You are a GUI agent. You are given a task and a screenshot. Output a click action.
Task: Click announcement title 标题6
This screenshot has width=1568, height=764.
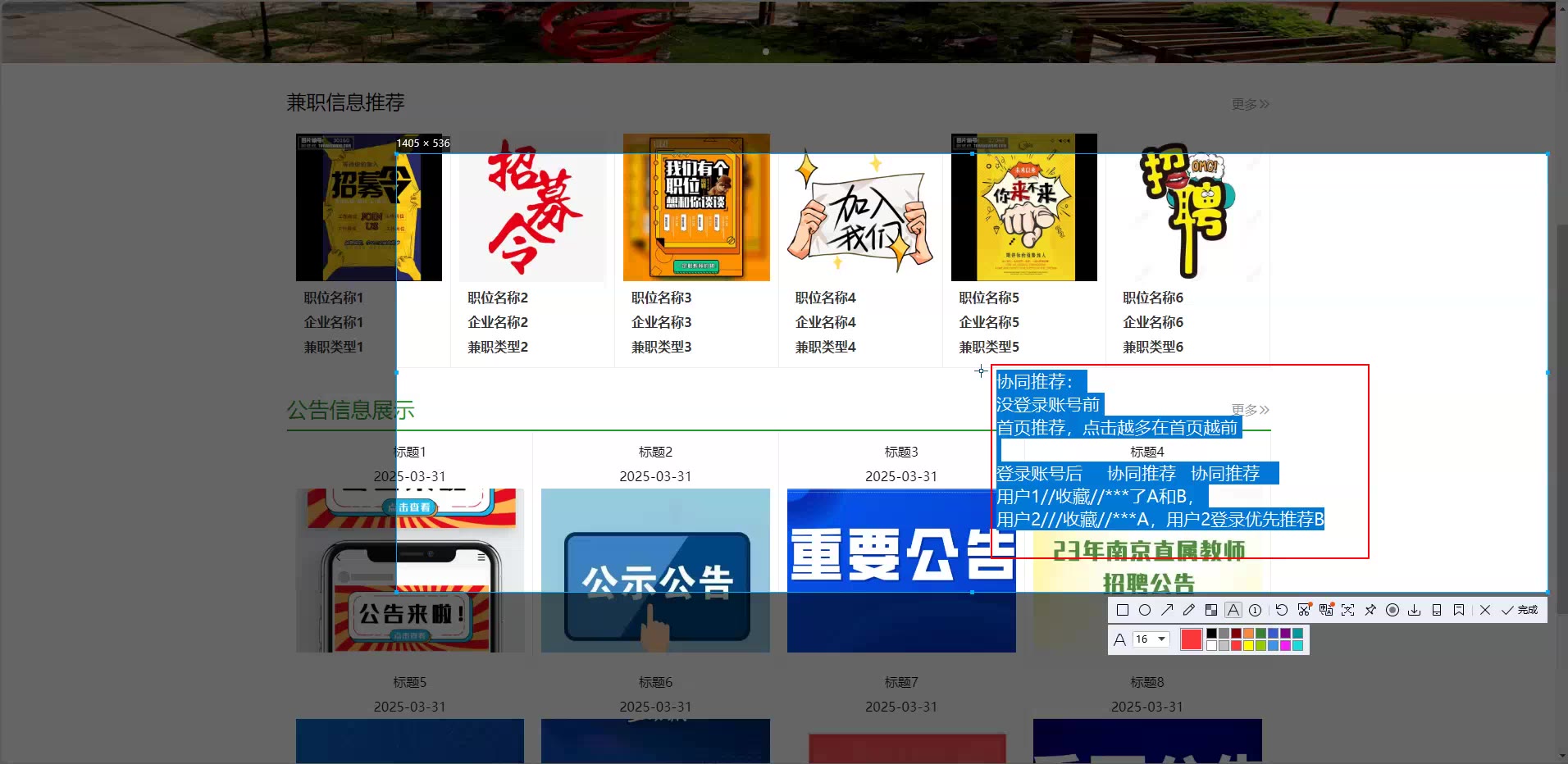(655, 682)
